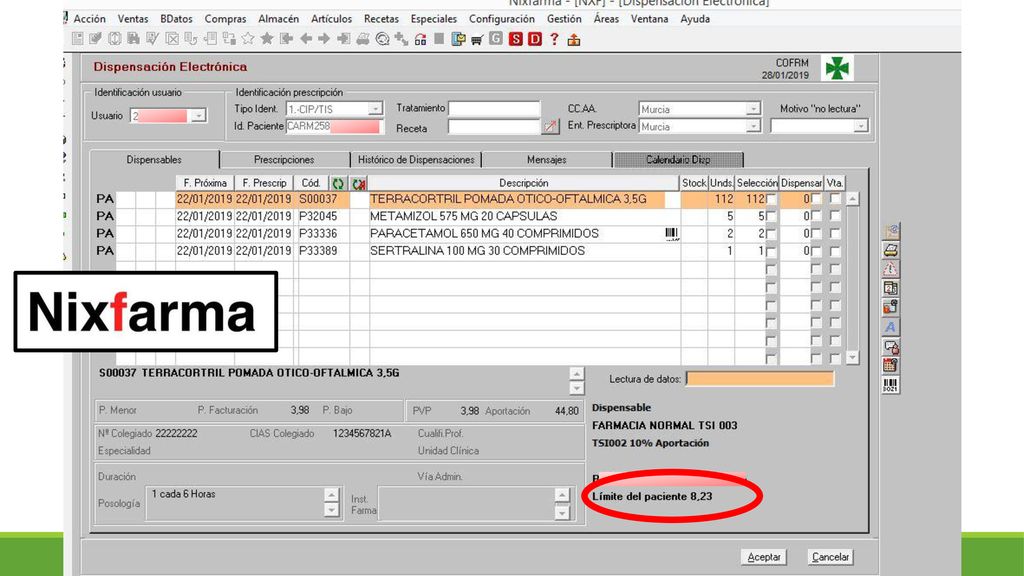Open help via the red question mark icon
The width and height of the screenshot is (1024, 576).
click(554, 39)
